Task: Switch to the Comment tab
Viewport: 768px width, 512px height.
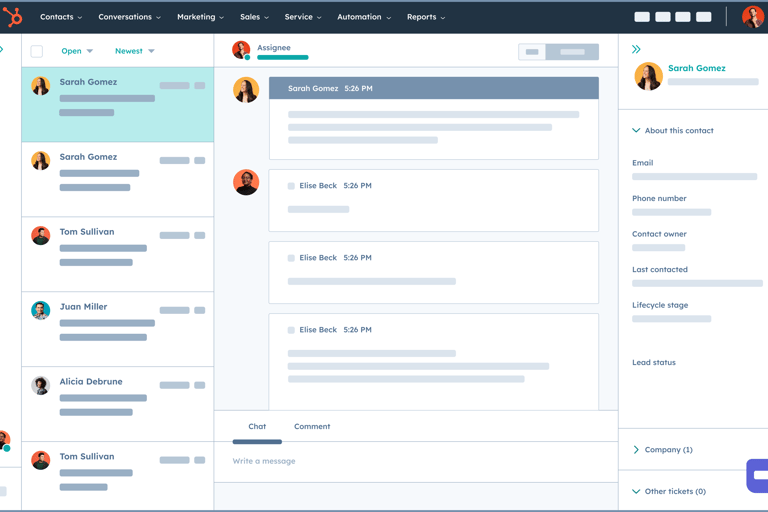Action: tap(312, 427)
